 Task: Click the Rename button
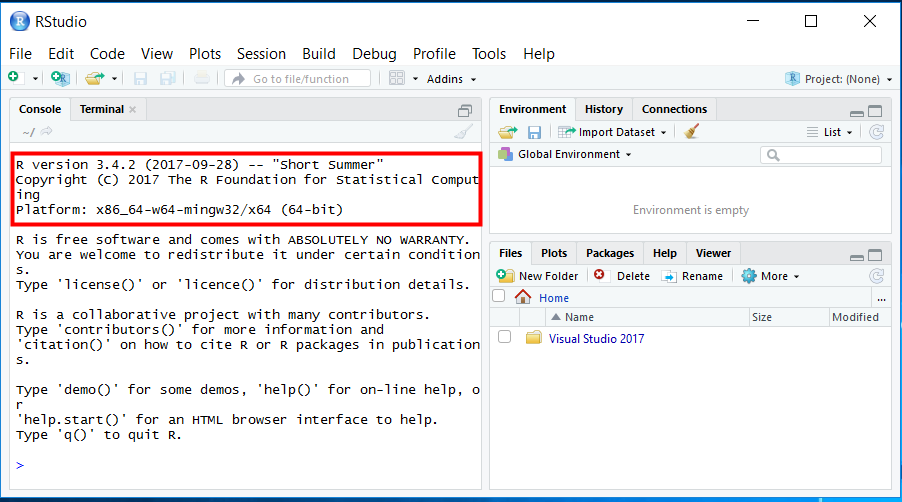692,276
